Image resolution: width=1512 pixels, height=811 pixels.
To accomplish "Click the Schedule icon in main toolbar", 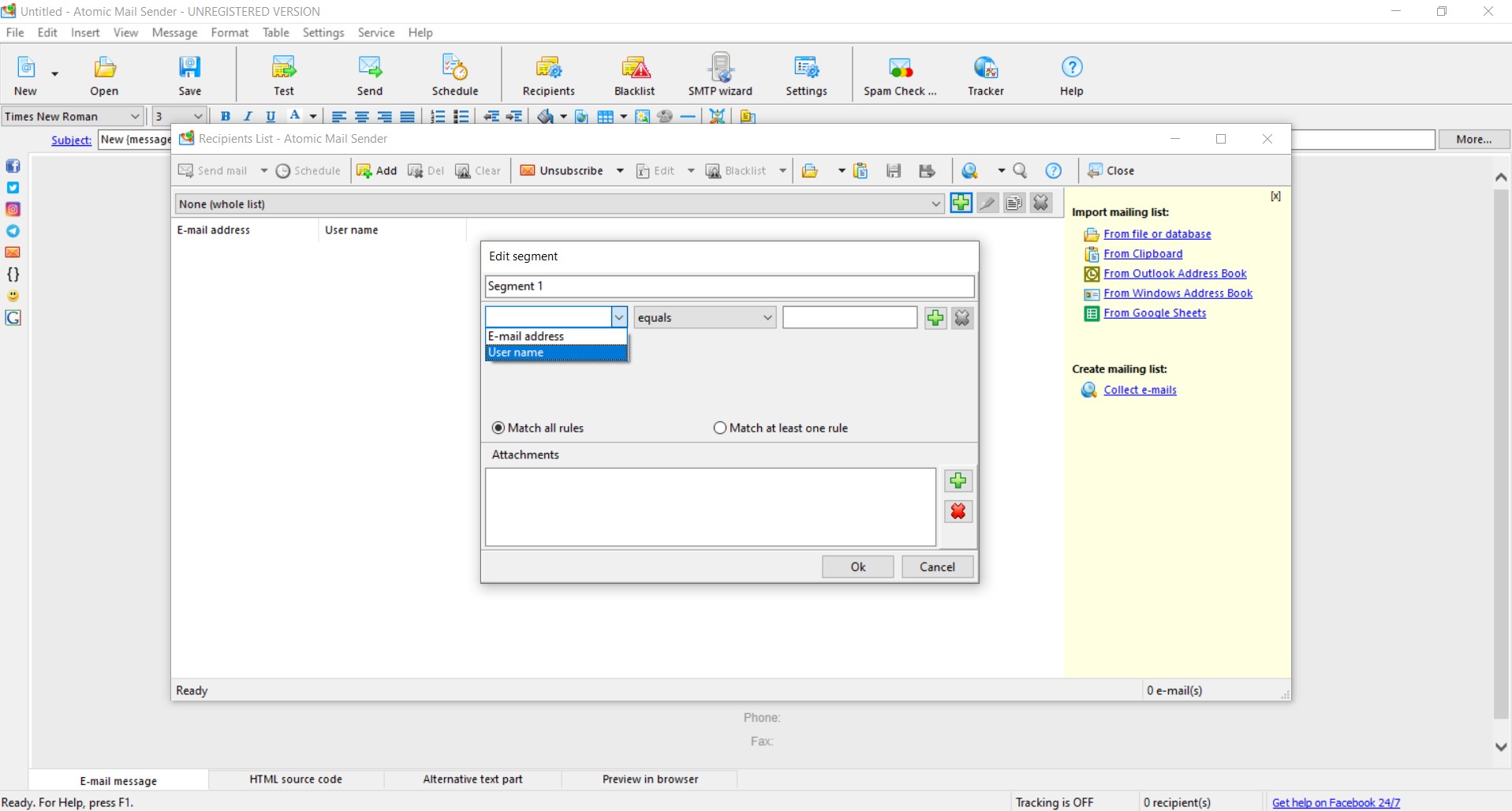I will (x=455, y=75).
